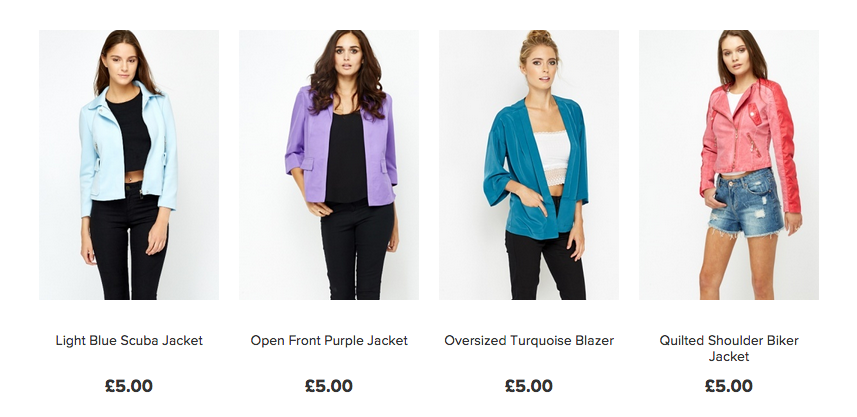The image size is (857, 417).
Task: Click the white crop top in blazer photo
Action: tap(551, 158)
